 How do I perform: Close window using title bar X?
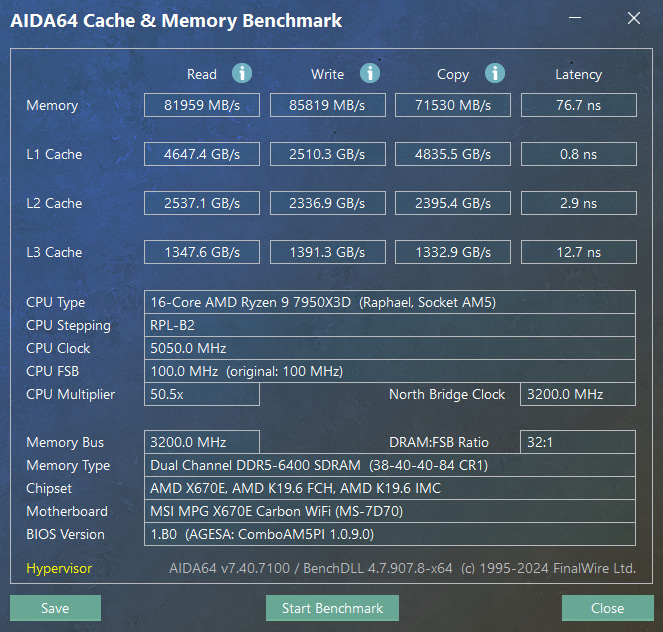pos(634,18)
